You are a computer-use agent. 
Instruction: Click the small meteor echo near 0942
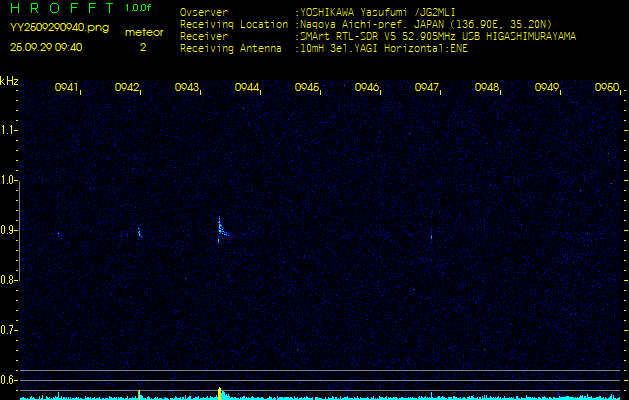140,232
